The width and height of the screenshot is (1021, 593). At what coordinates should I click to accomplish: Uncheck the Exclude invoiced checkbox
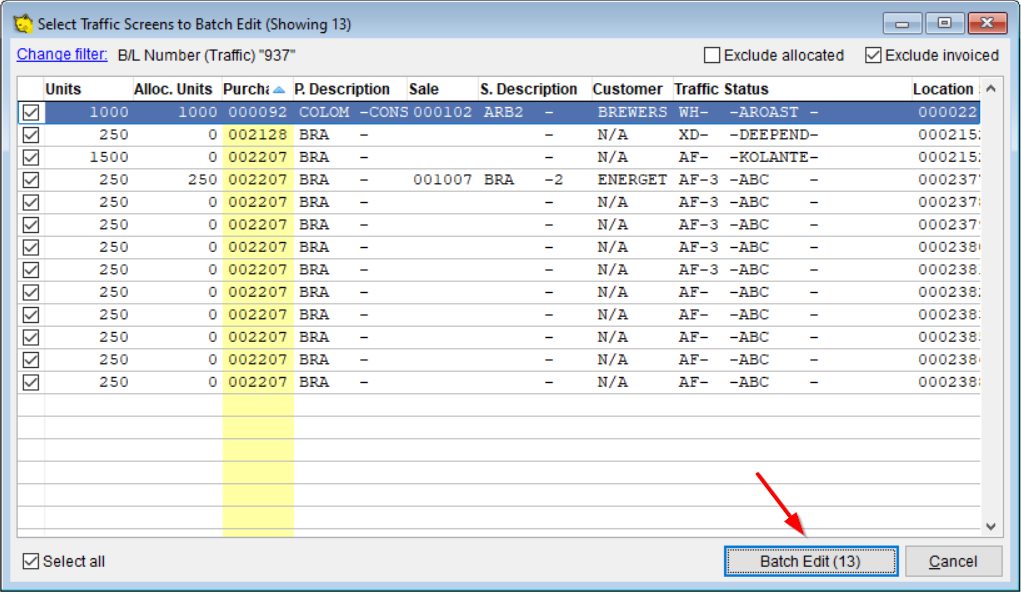pyautogui.click(x=873, y=55)
